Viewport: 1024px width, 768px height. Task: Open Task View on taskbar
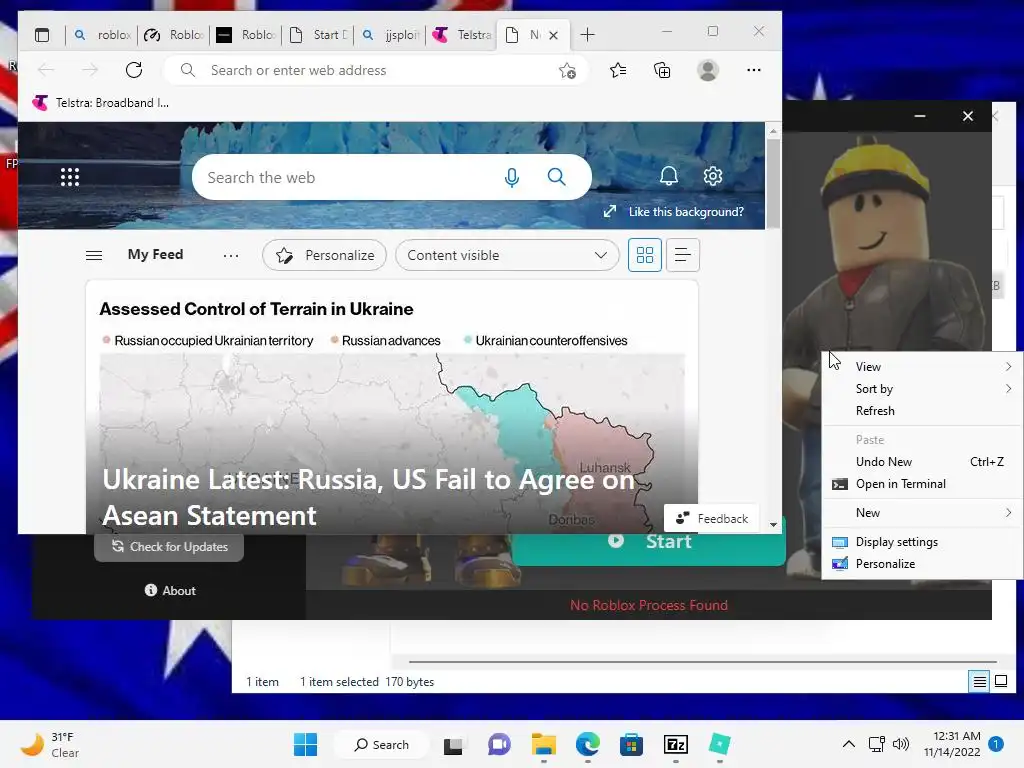tap(453, 745)
